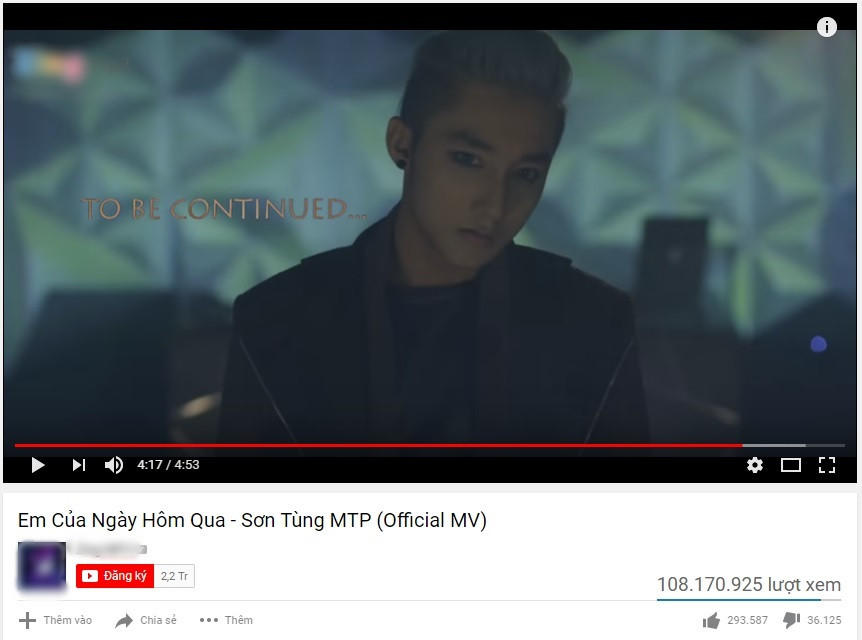Click the red video progress bar
Viewport: 862px width, 640px height.
pos(378,445)
